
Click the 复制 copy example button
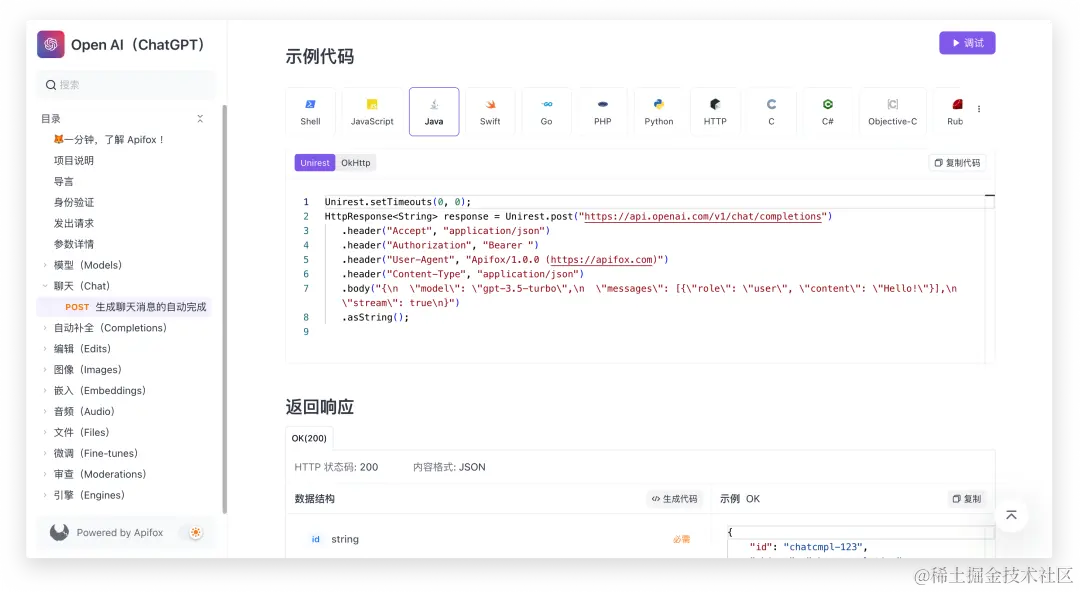(967, 499)
